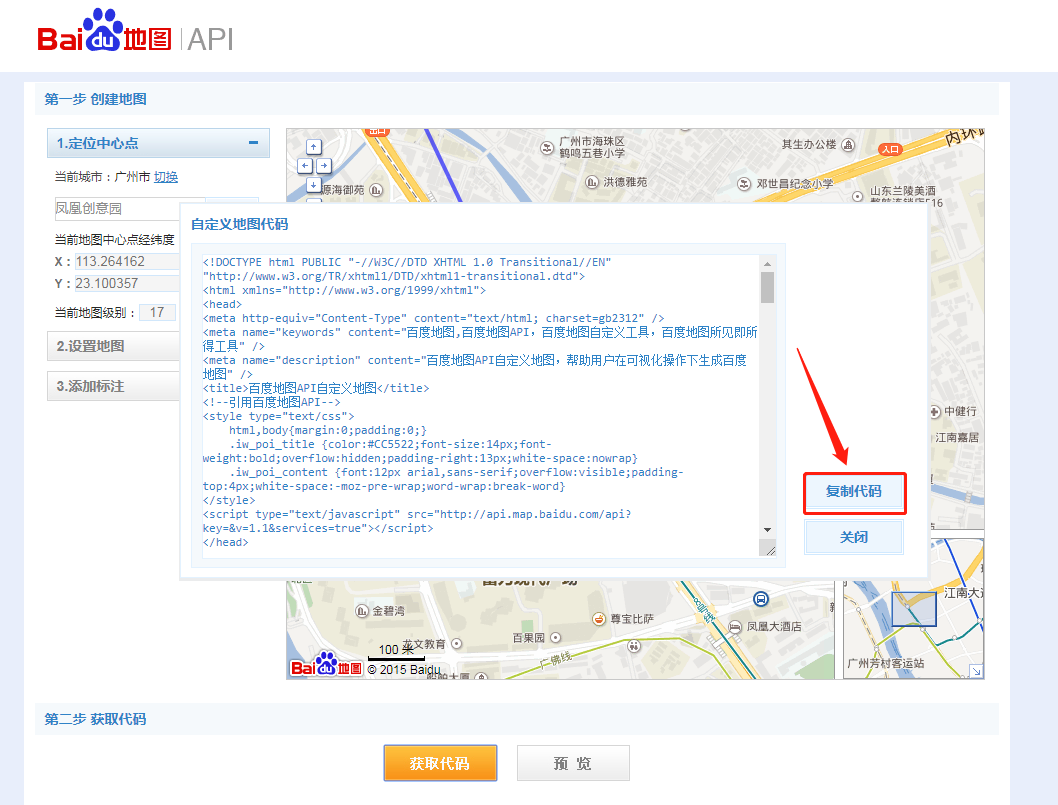Pan the map left with the arrow

coord(305,165)
